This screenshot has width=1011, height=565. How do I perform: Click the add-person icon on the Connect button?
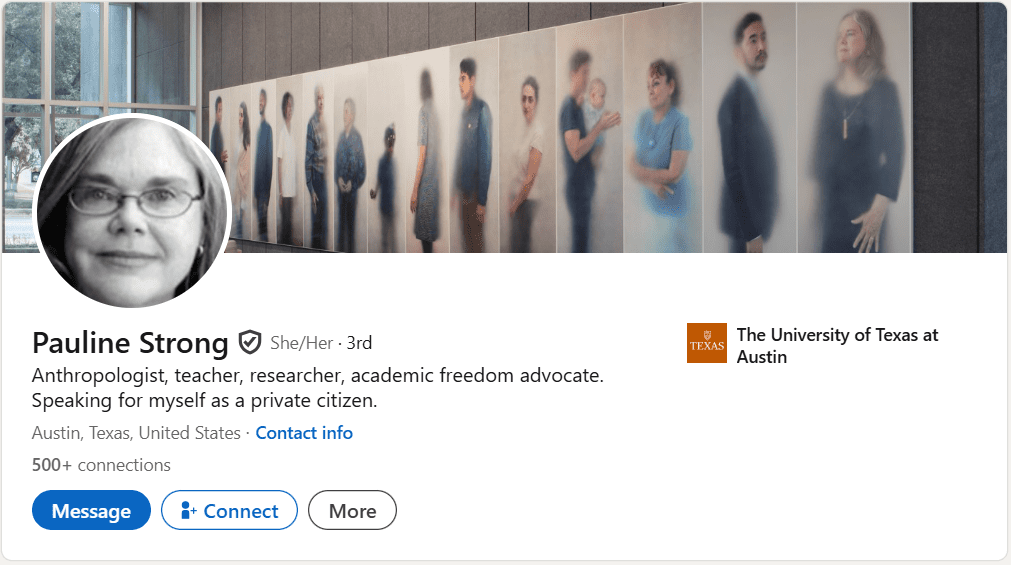pos(188,511)
